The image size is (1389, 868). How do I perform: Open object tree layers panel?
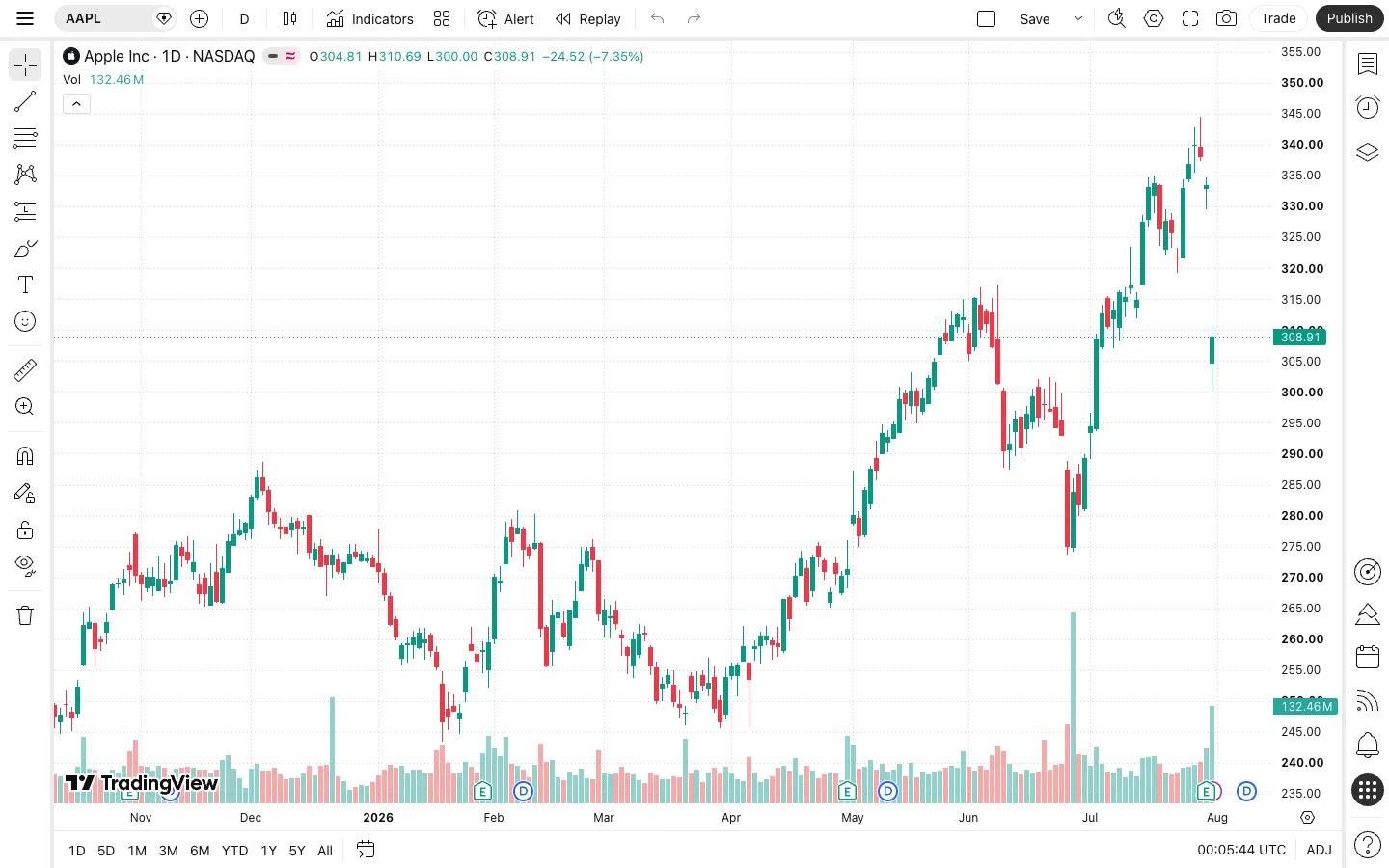(x=1368, y=151)
